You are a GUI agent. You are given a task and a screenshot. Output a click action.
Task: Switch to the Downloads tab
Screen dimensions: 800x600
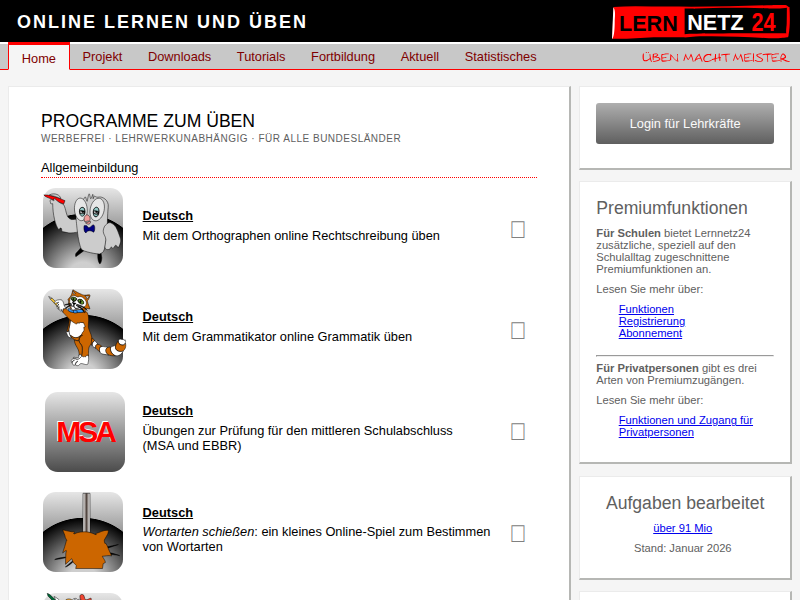pos(179,57)
